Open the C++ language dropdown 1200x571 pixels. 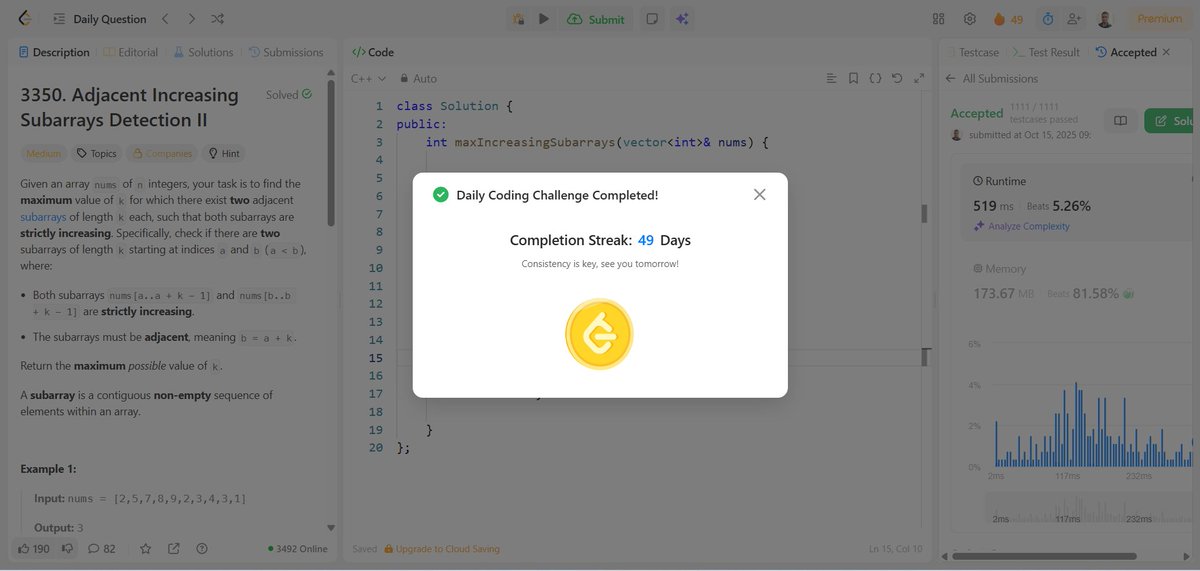(368, 78)
